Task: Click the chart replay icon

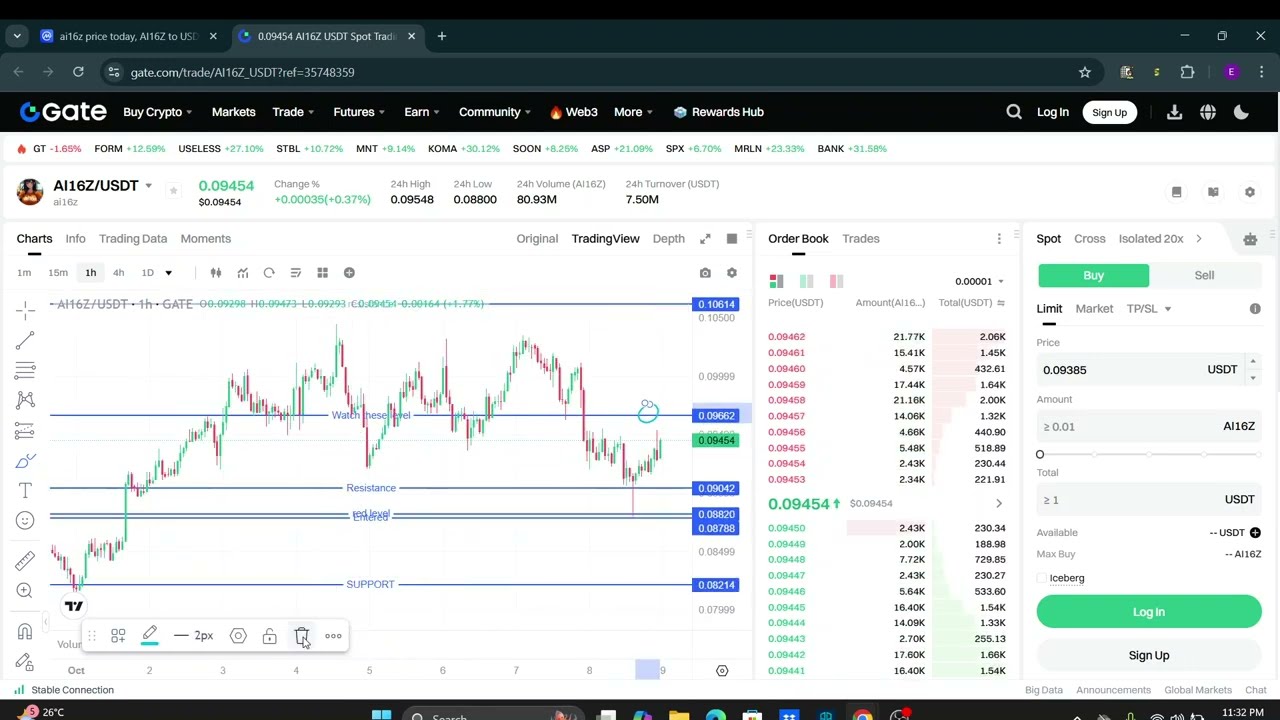Action: pyautogui.click(x=269, y=273)
